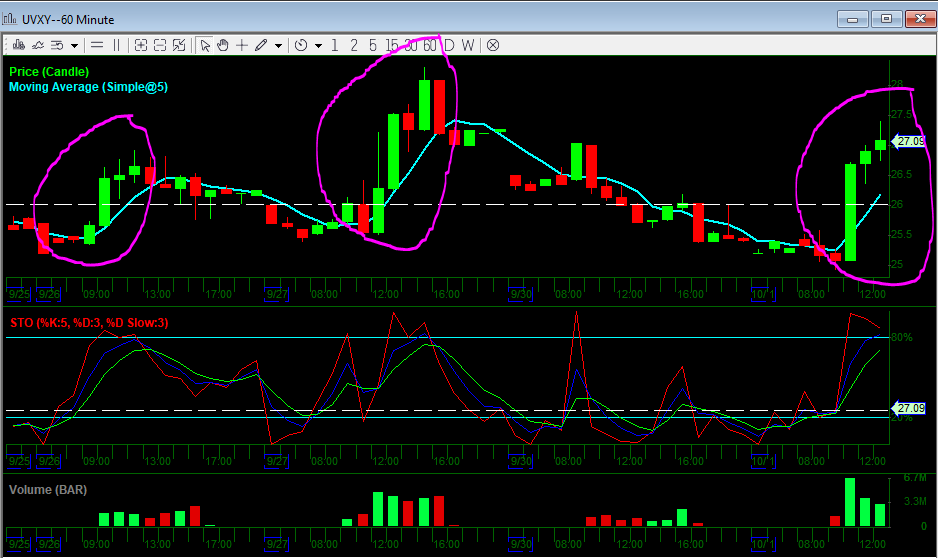Click the 27.09 marker in stochastic panel
This screenshot has height=558, width=938.
(909, 408)
